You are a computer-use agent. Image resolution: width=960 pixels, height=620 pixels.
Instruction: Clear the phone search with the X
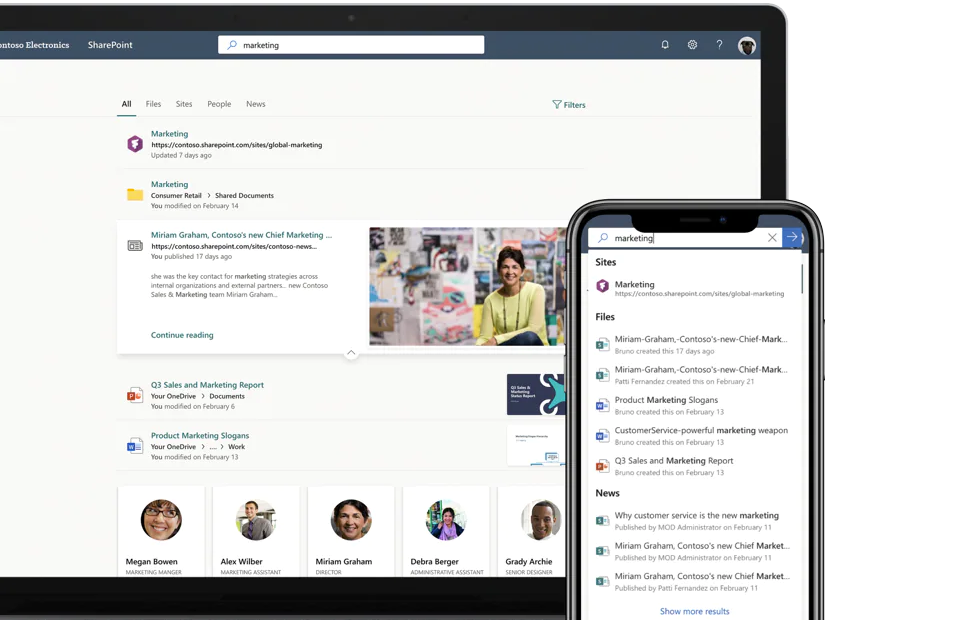tap(771, 237)
